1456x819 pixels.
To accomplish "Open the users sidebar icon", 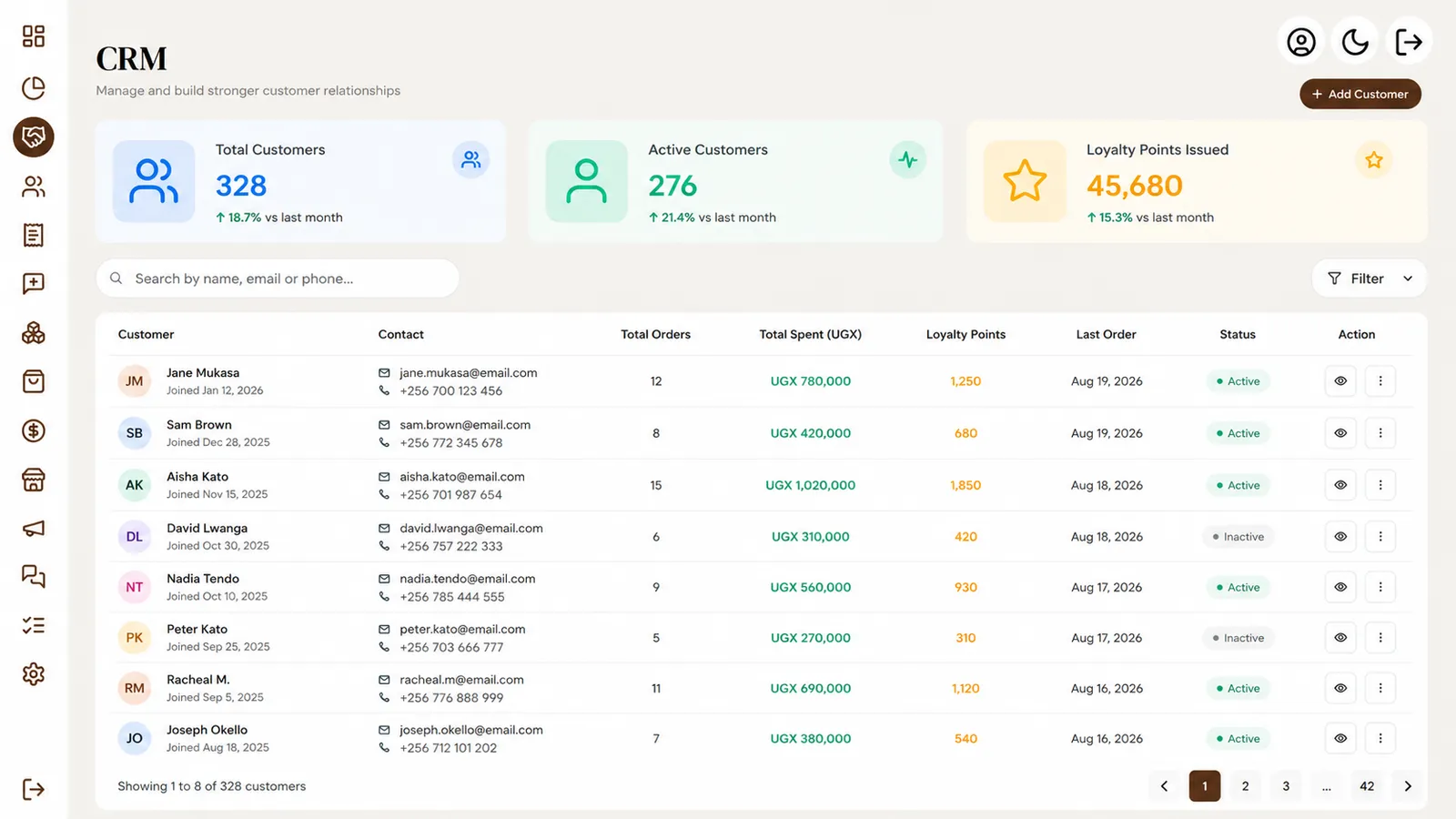I will pos(34,187).
